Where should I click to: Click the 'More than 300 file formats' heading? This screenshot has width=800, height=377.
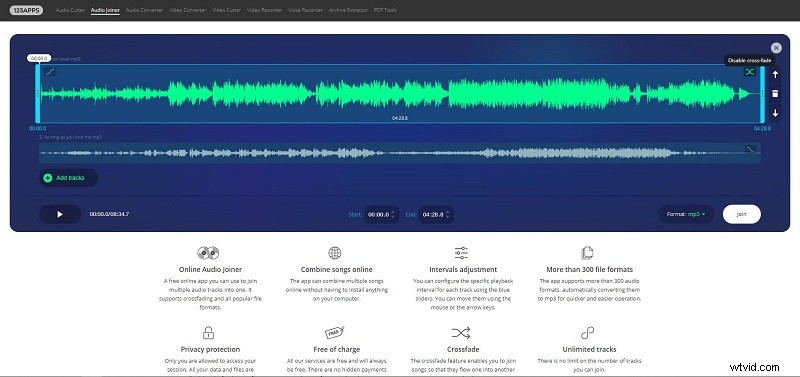click(x=589, y=269)
